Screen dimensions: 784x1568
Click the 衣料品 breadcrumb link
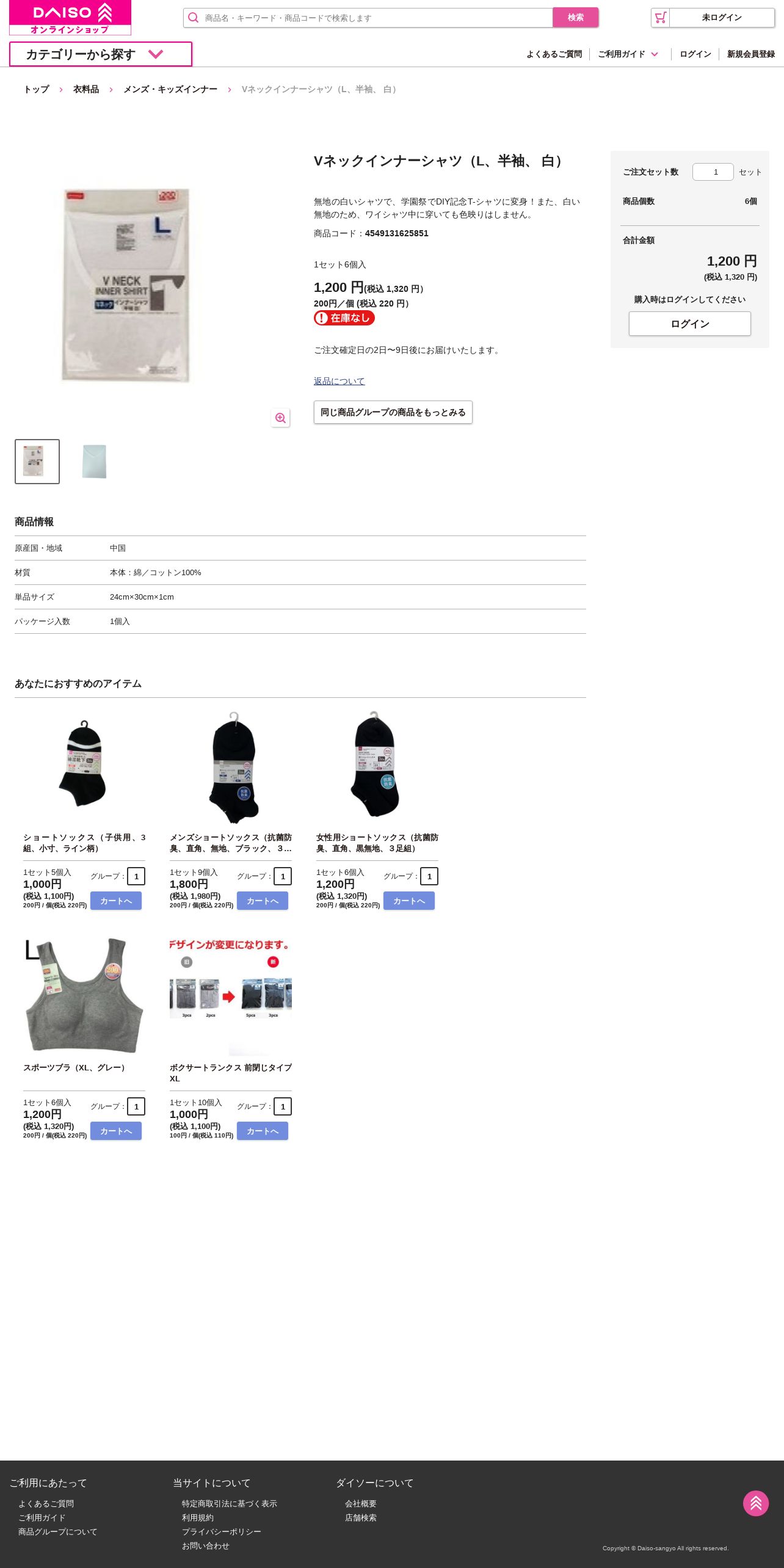tap(86, 89)
